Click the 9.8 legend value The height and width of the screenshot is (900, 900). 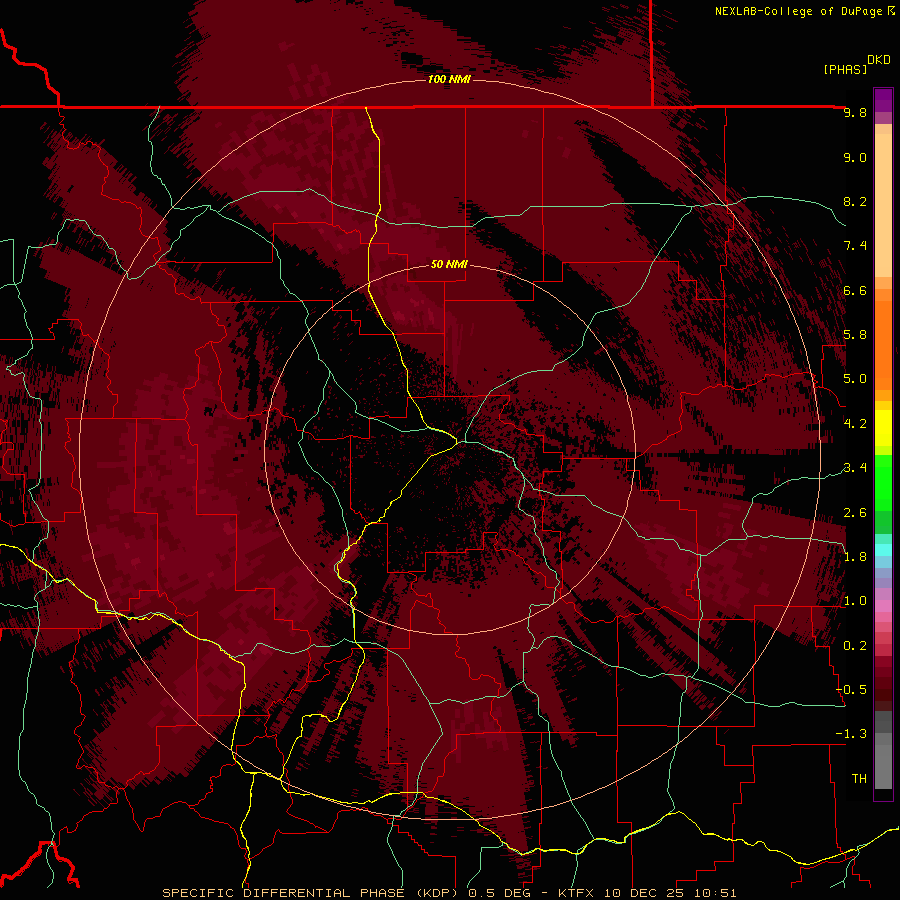coord(855,112)
